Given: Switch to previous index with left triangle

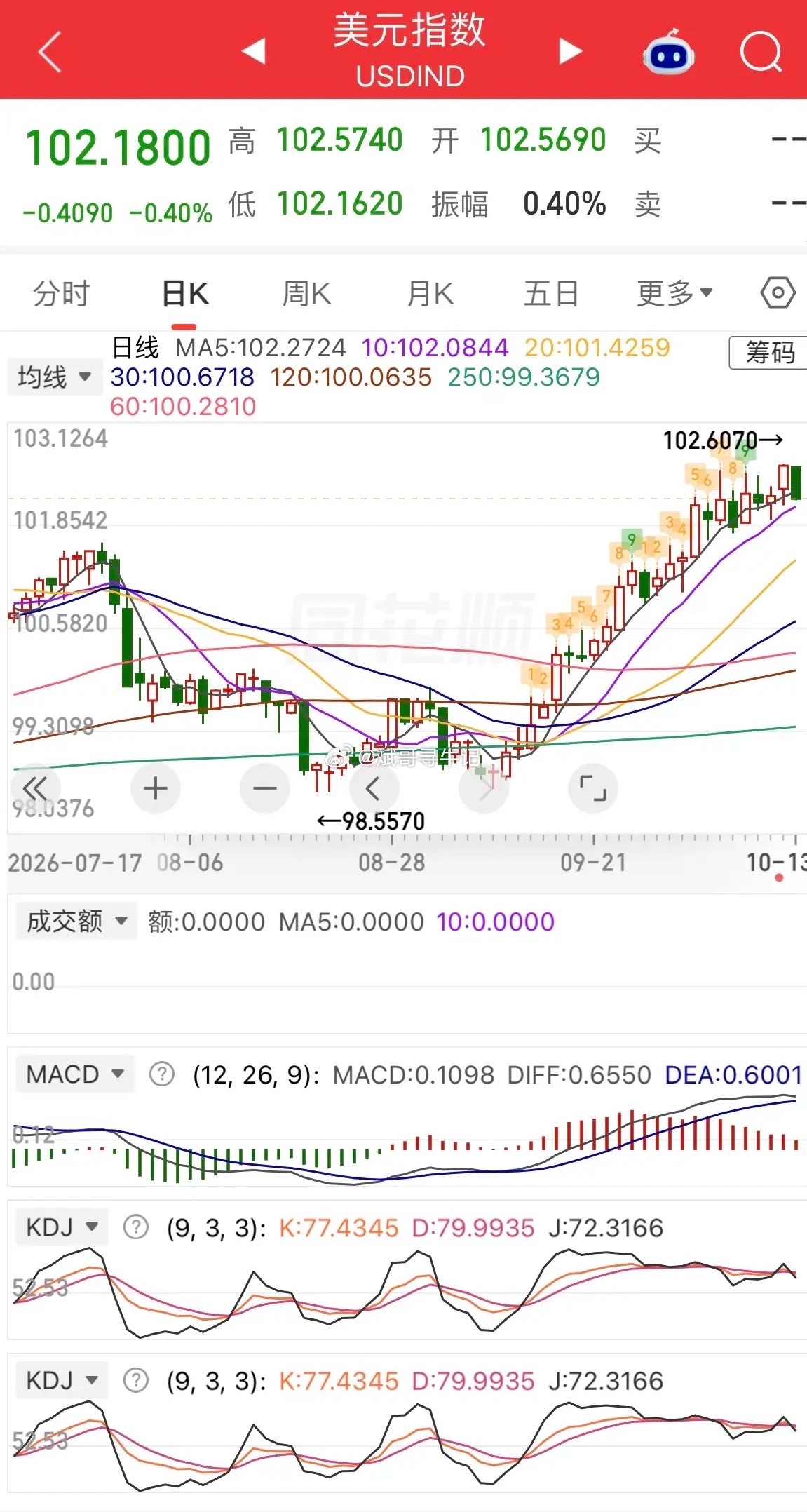Looking at the screenshot, I should click(254, 50).
